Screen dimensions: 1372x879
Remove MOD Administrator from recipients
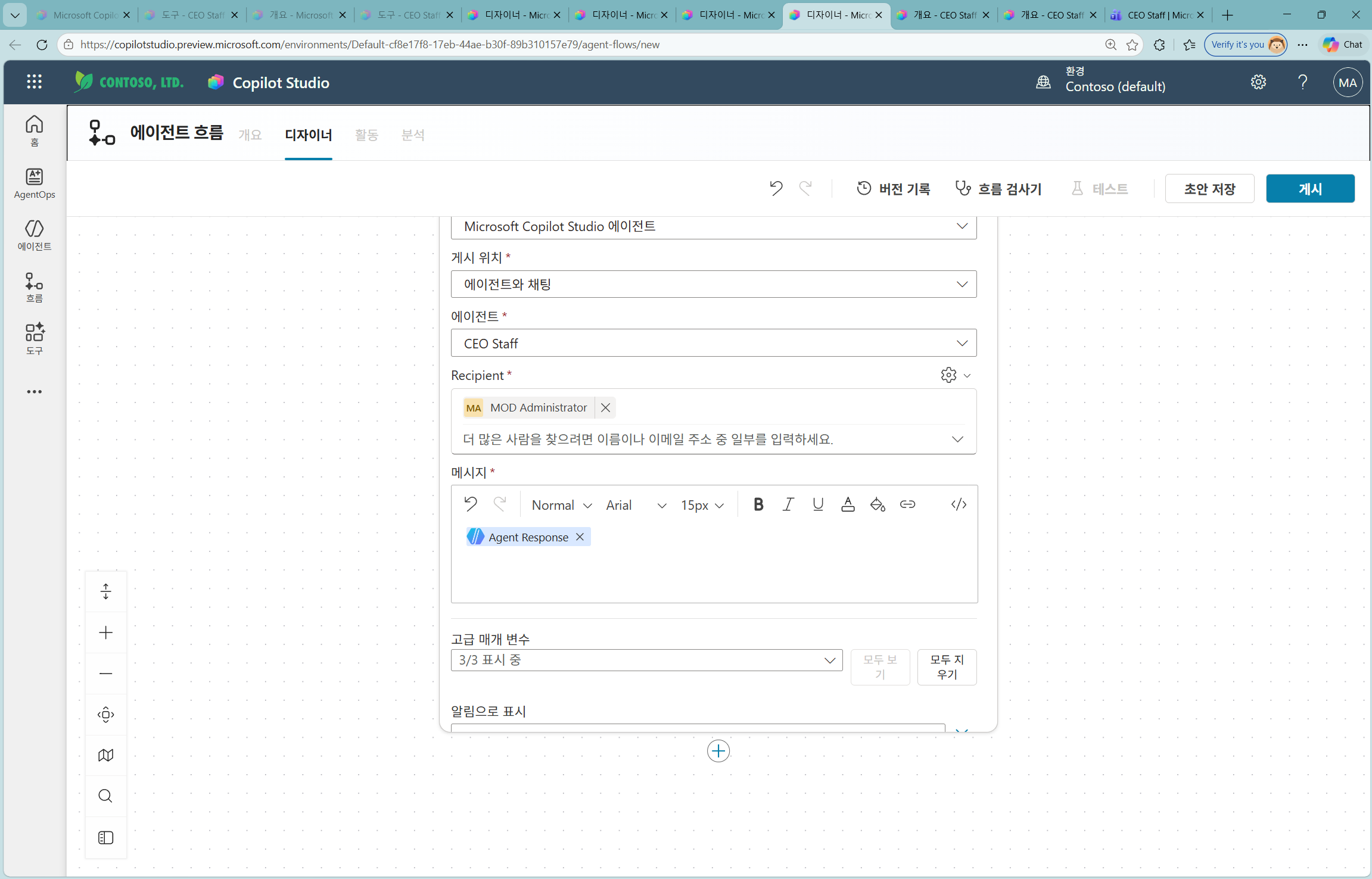tap(605, 407)
